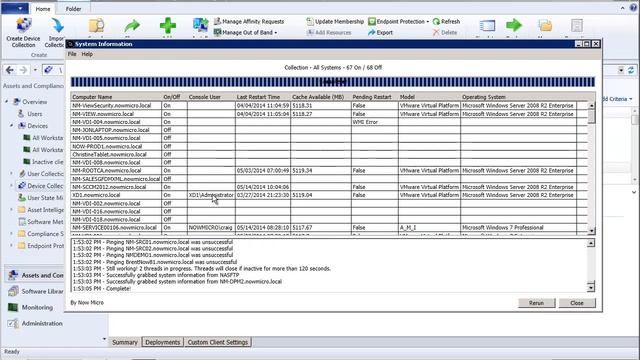
Task: Switch to the Summary tab
Action: pyautogui.click(x=125, y=342)
